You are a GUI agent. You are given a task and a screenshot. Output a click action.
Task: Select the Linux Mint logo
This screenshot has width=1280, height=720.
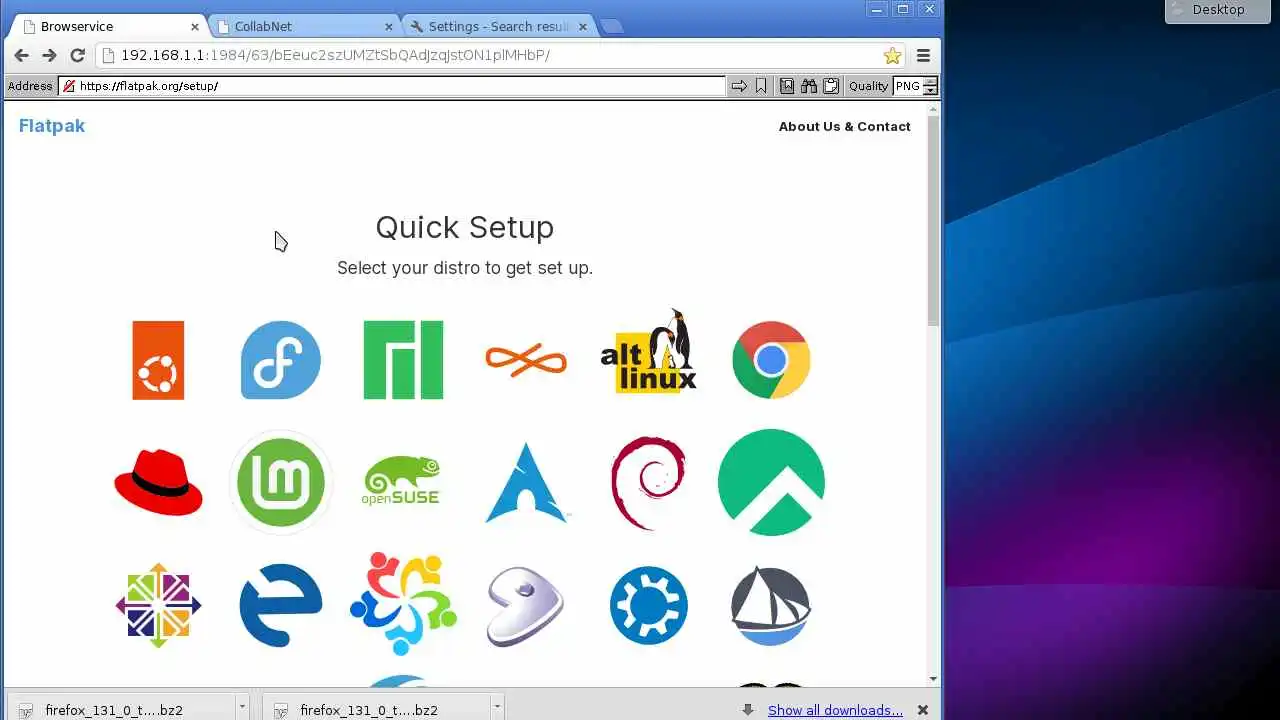281,482
